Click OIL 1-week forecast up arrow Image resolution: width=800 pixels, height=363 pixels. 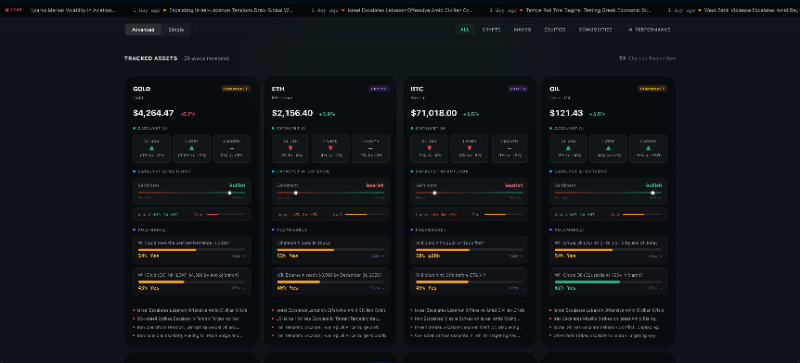[608, 148]
